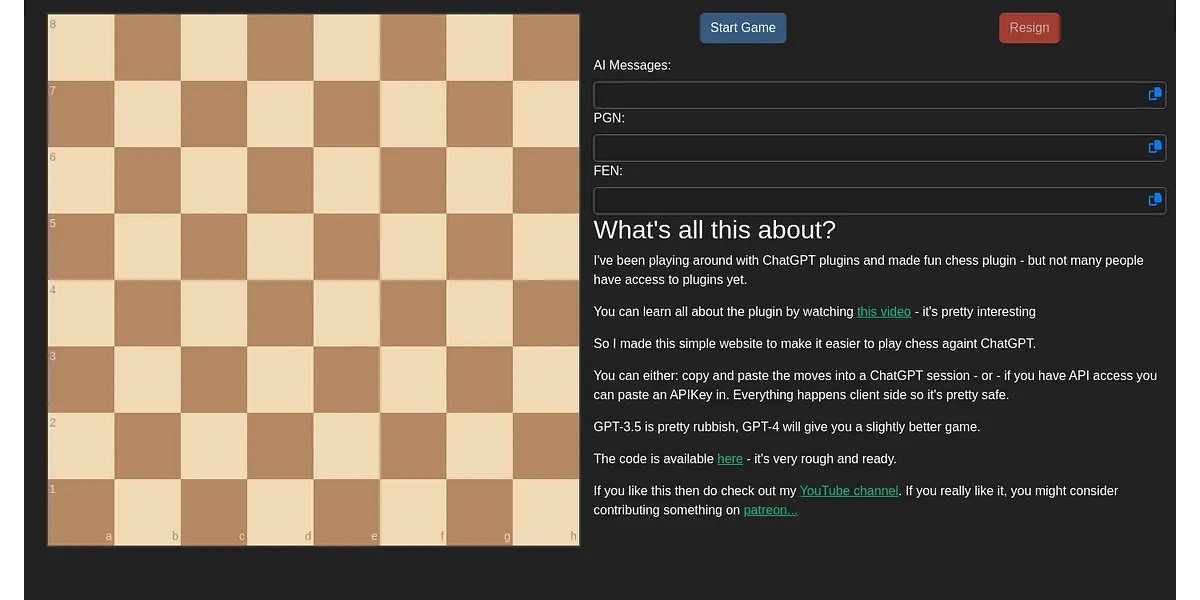
Task: Click the a1 square on the chessboard
Action: 81,512
